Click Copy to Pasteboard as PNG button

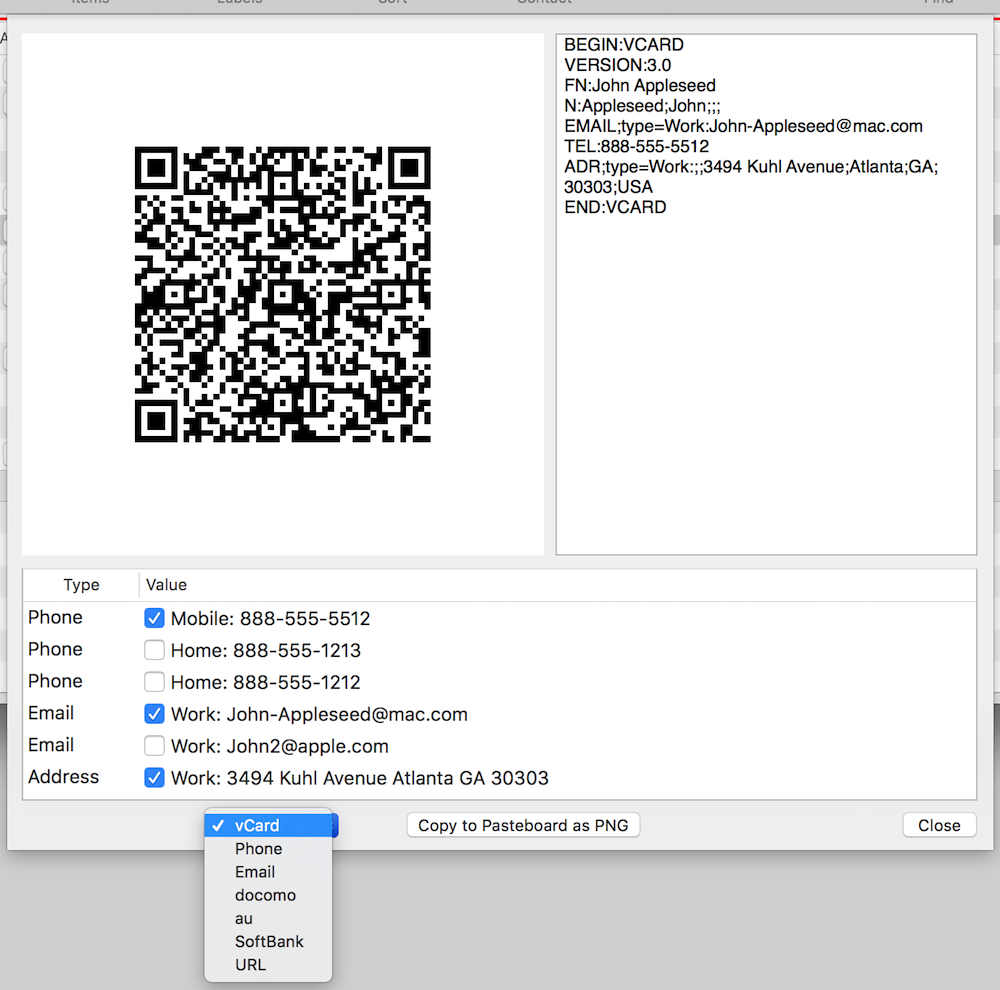pyautogui.click(x=523, y=825)
